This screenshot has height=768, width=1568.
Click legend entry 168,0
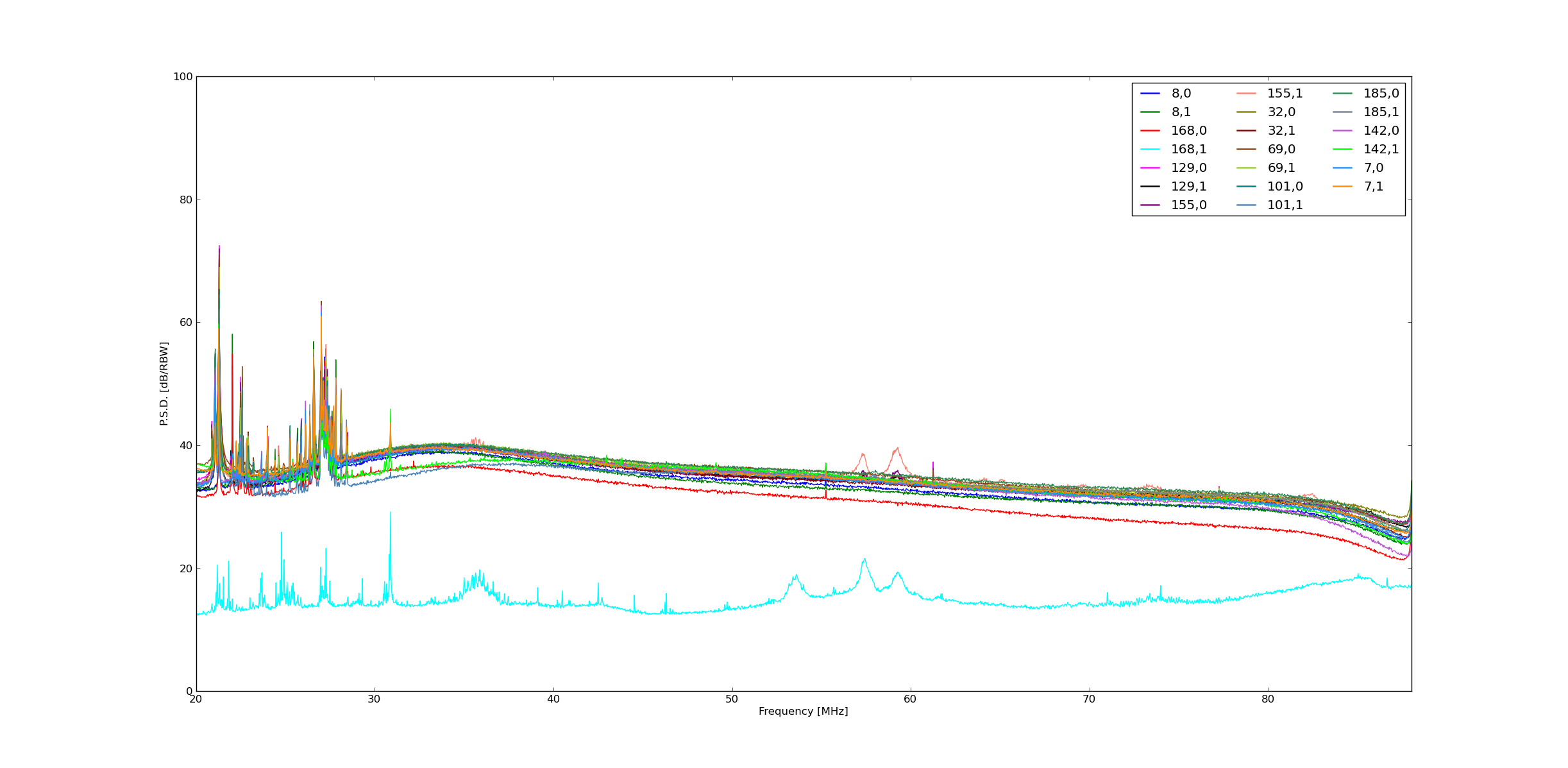1173,131
